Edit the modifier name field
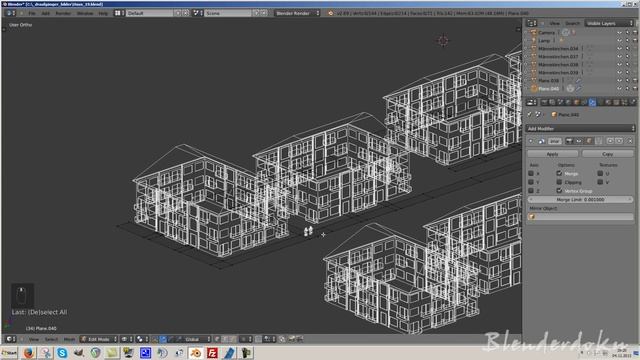The height and width of the screenshot is (360, 640). click(x=554, y=141)
